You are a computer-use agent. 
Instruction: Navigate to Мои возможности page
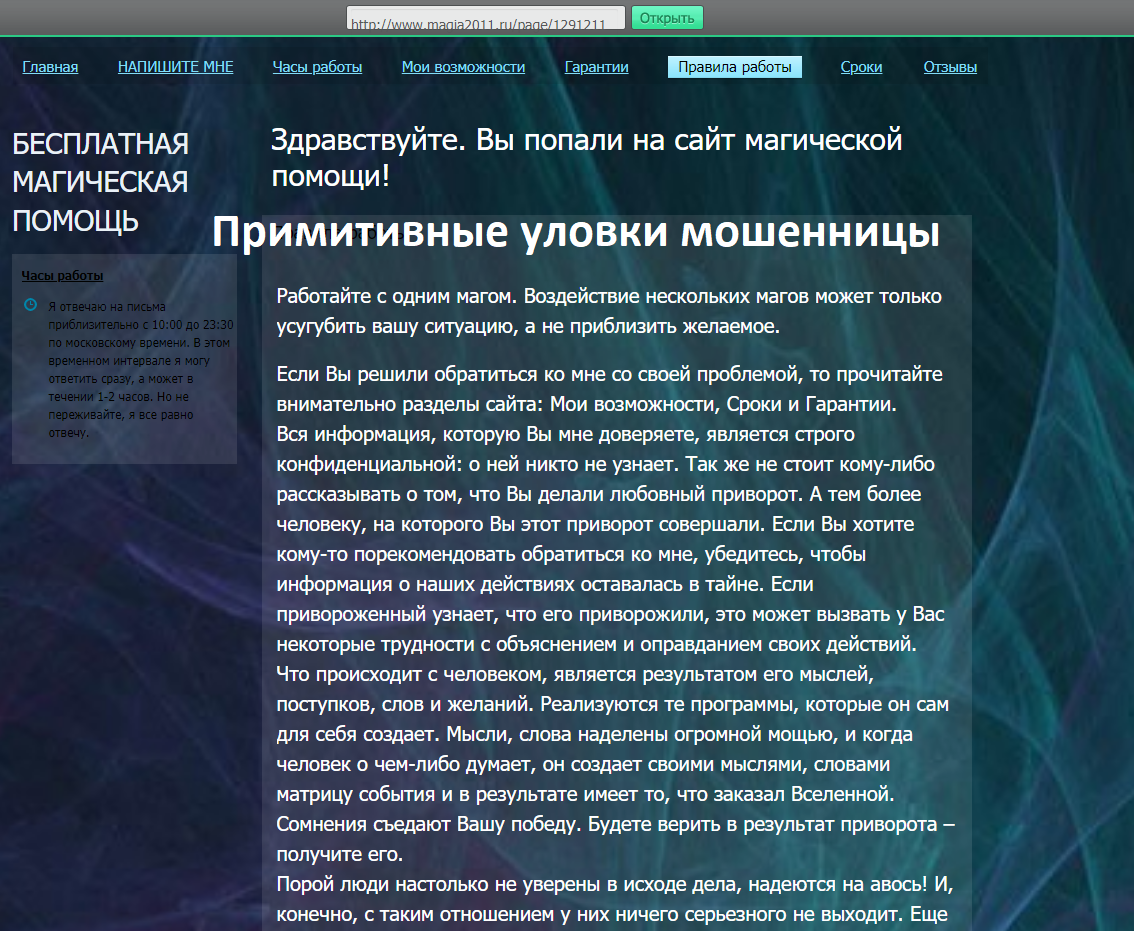click(x=463, y=67)
